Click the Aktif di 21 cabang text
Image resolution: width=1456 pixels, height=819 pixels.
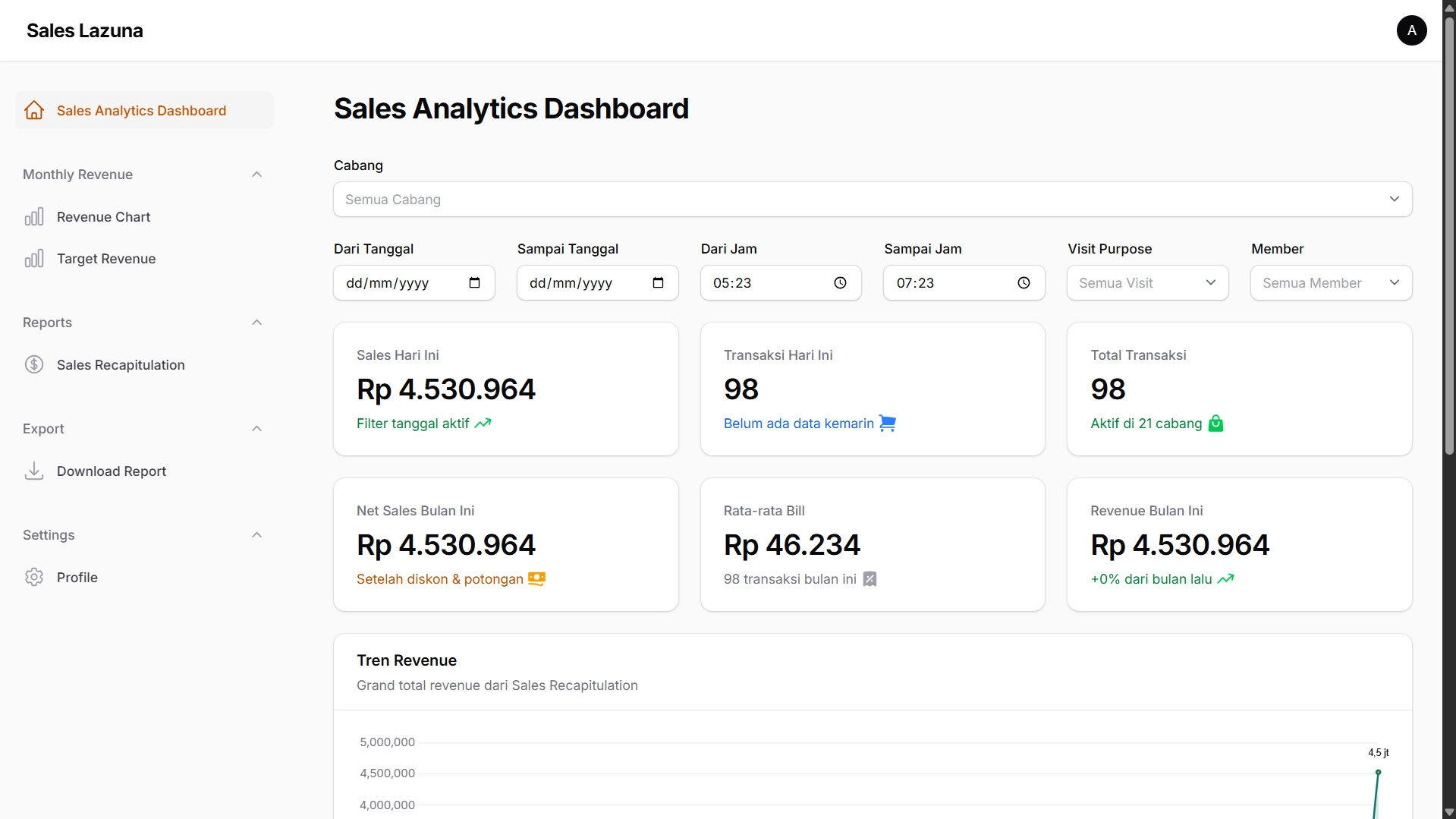(x=1146, y=424)
